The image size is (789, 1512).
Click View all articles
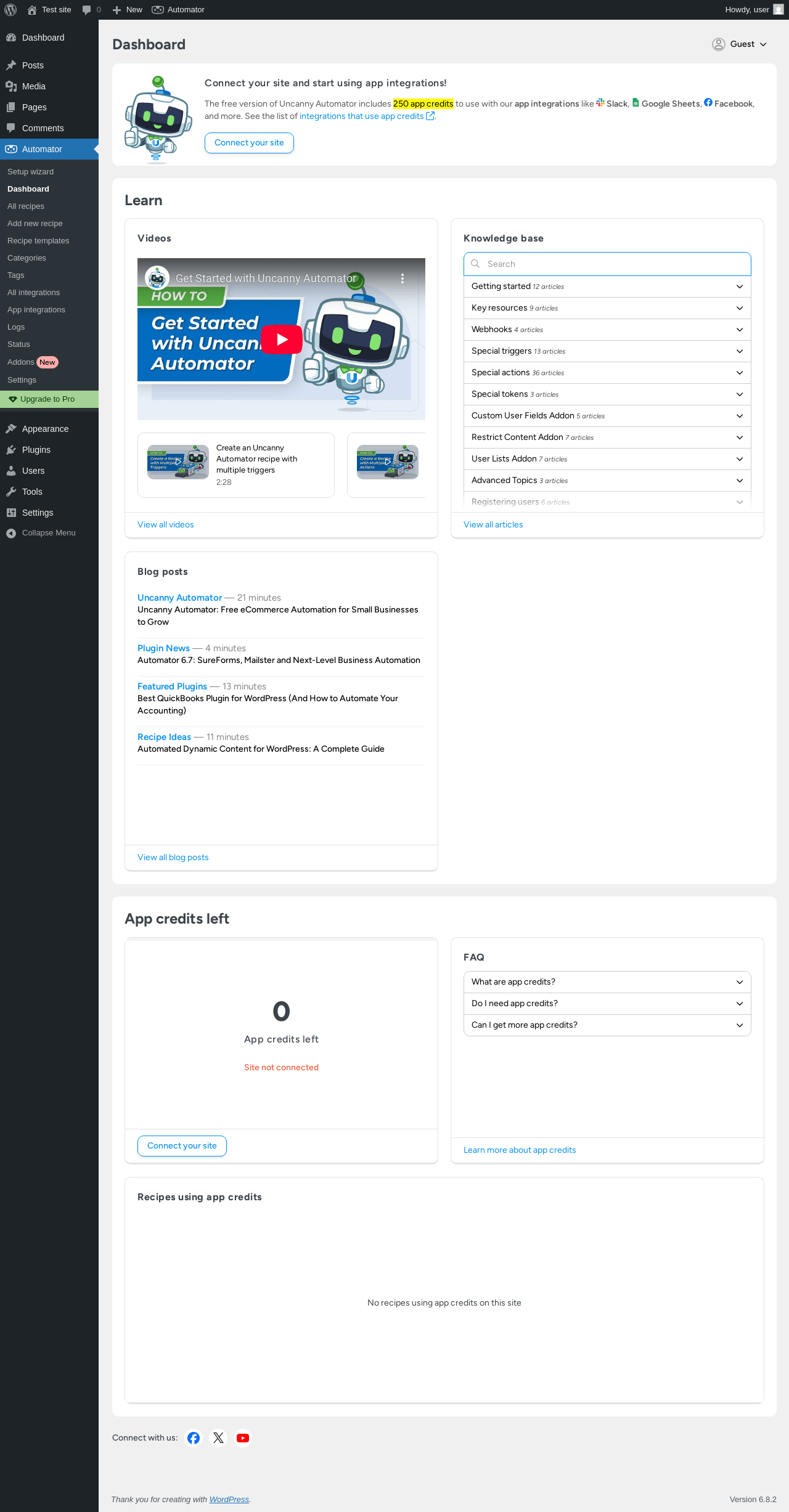click(493, 525)
